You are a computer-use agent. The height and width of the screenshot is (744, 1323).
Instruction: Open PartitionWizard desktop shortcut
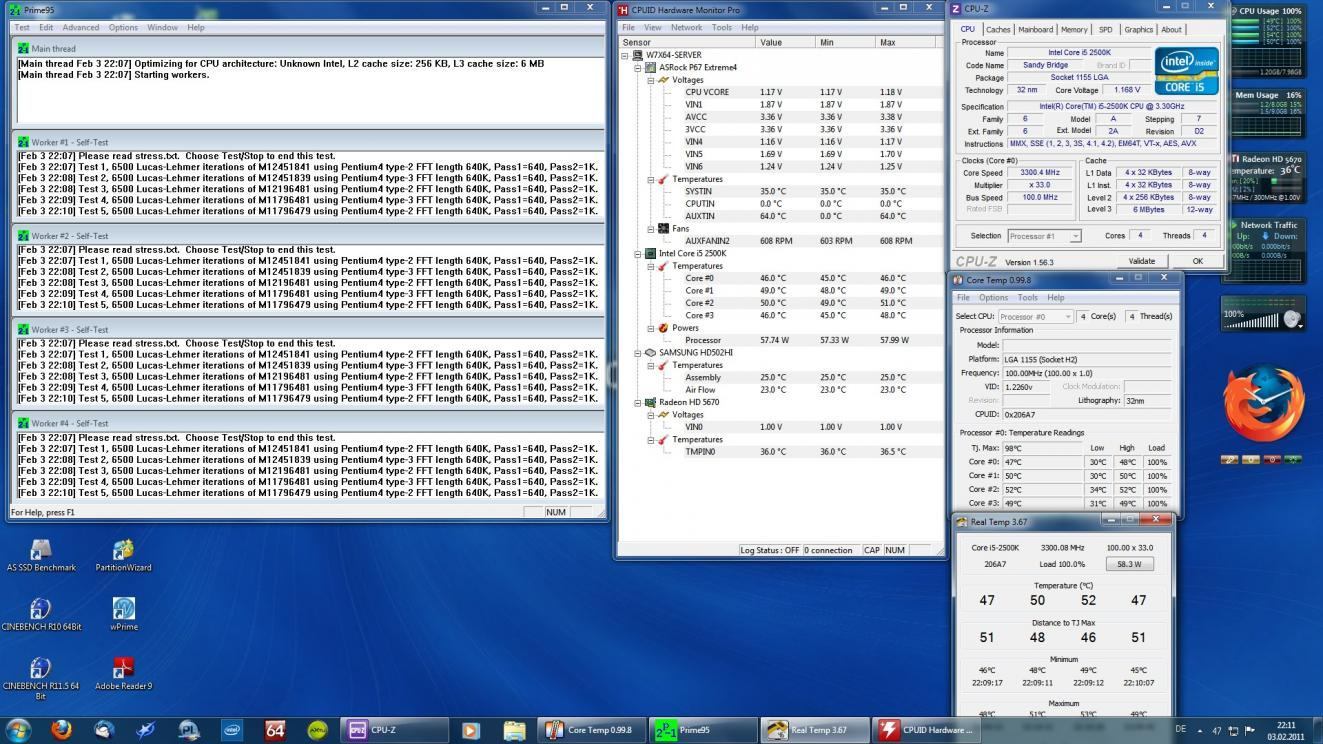point(124,556)
